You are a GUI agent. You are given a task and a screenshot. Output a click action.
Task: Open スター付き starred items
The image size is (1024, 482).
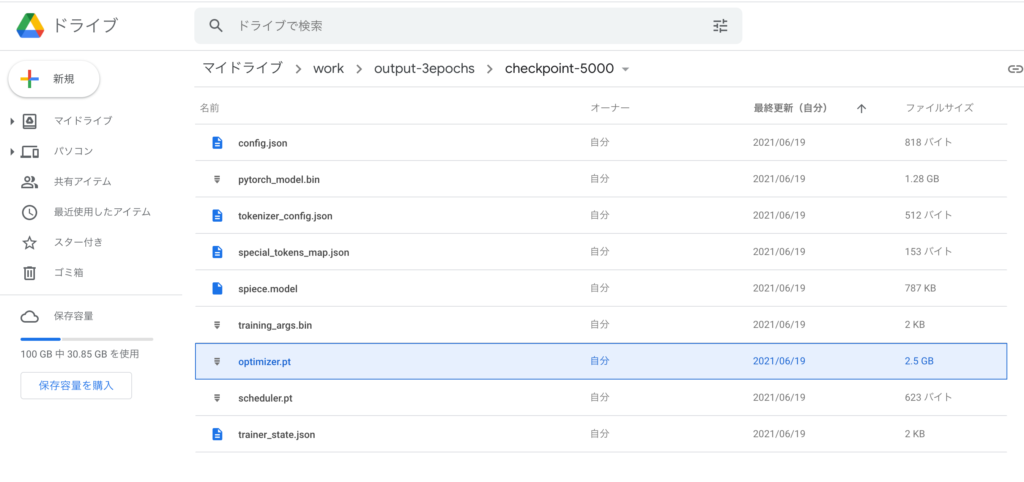point(77,242)
